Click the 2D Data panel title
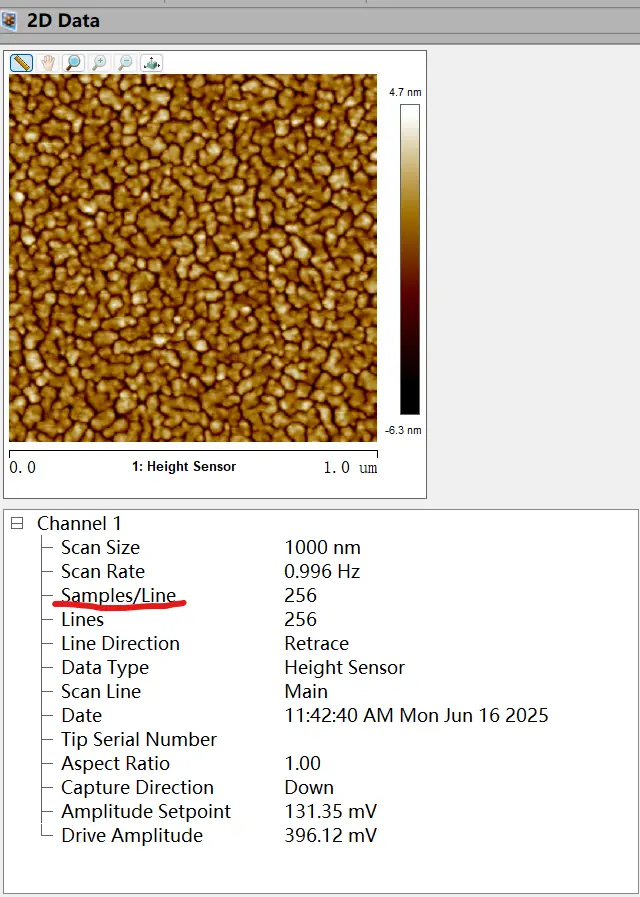The width and height of the screenshot is (640, 897). pyautogui.click(x=63, y=20)
